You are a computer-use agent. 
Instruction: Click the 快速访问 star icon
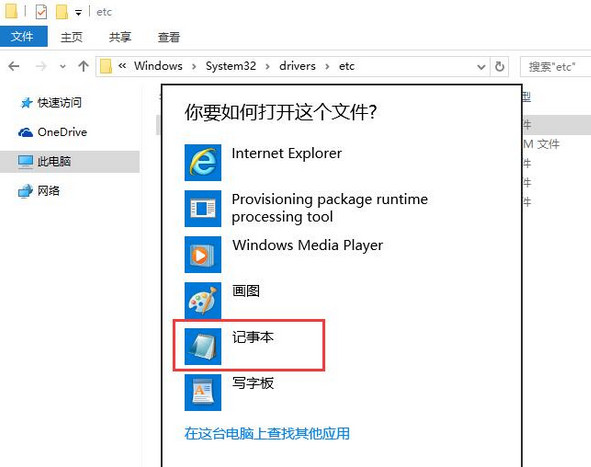[x=26, y=103]
